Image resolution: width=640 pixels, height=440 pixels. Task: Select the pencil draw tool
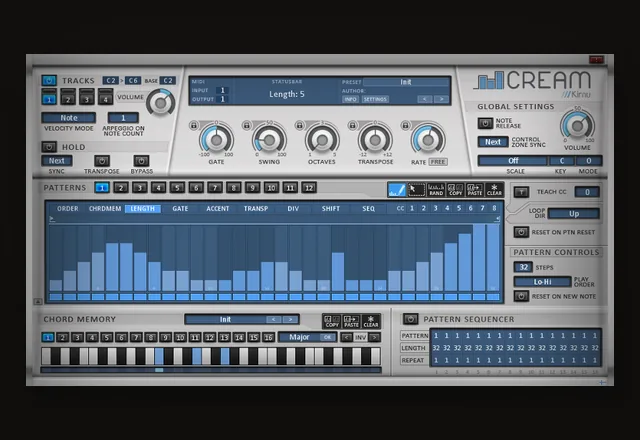[x=396, y=190]
